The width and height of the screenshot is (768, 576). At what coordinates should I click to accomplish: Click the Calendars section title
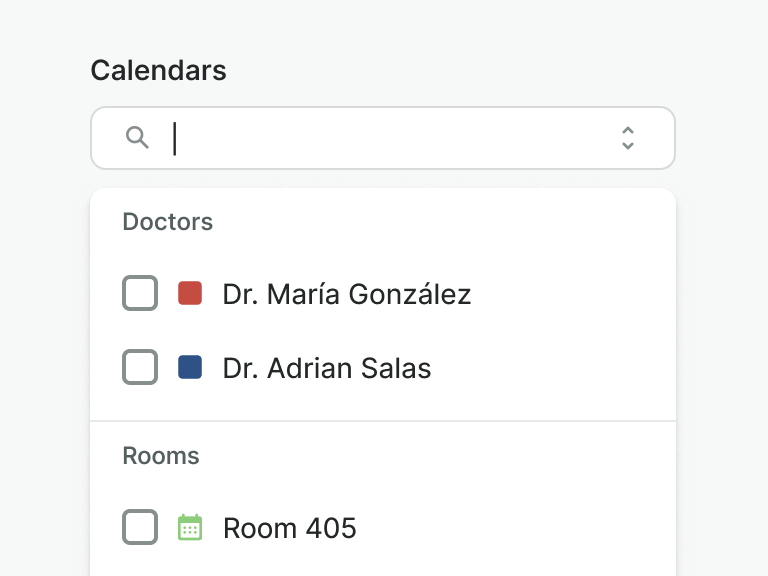158,71
